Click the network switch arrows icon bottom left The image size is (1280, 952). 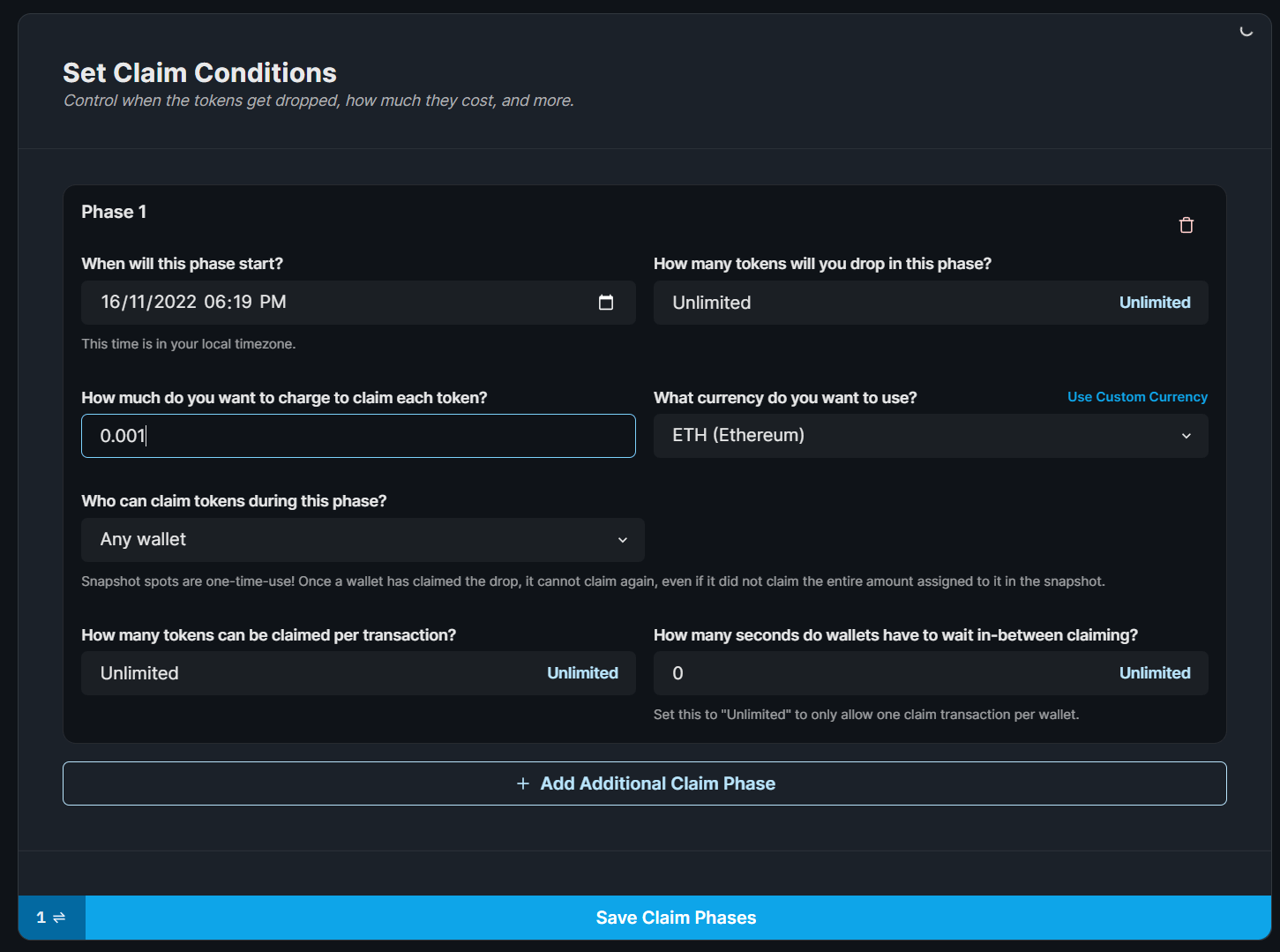pyautogui.click(x=58, y=918)
